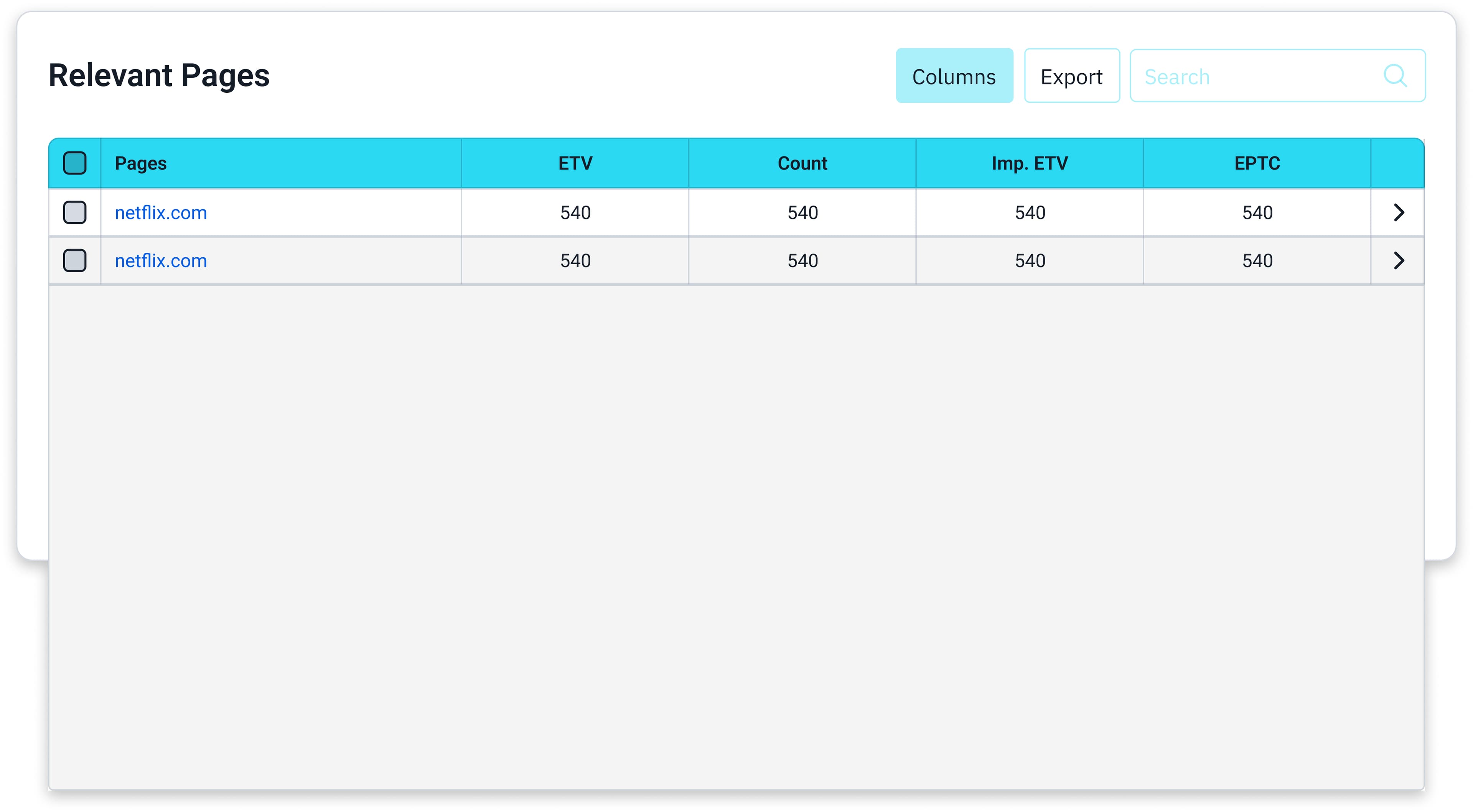Sort by the Count column header
This screenshot has height=812, width=1473.
(x=802, y=163)
